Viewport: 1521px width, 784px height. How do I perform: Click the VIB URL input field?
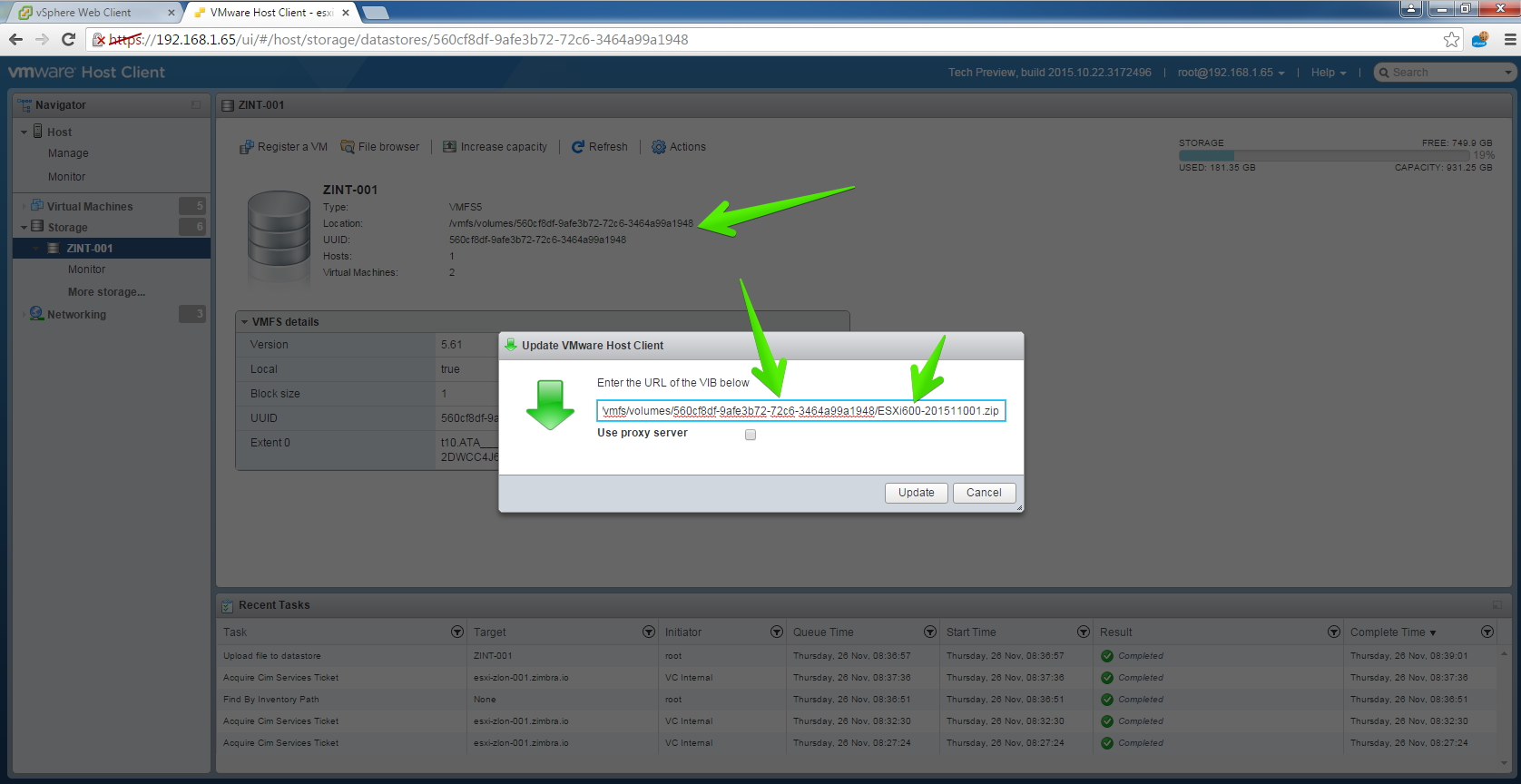click(x=800, y=411)
